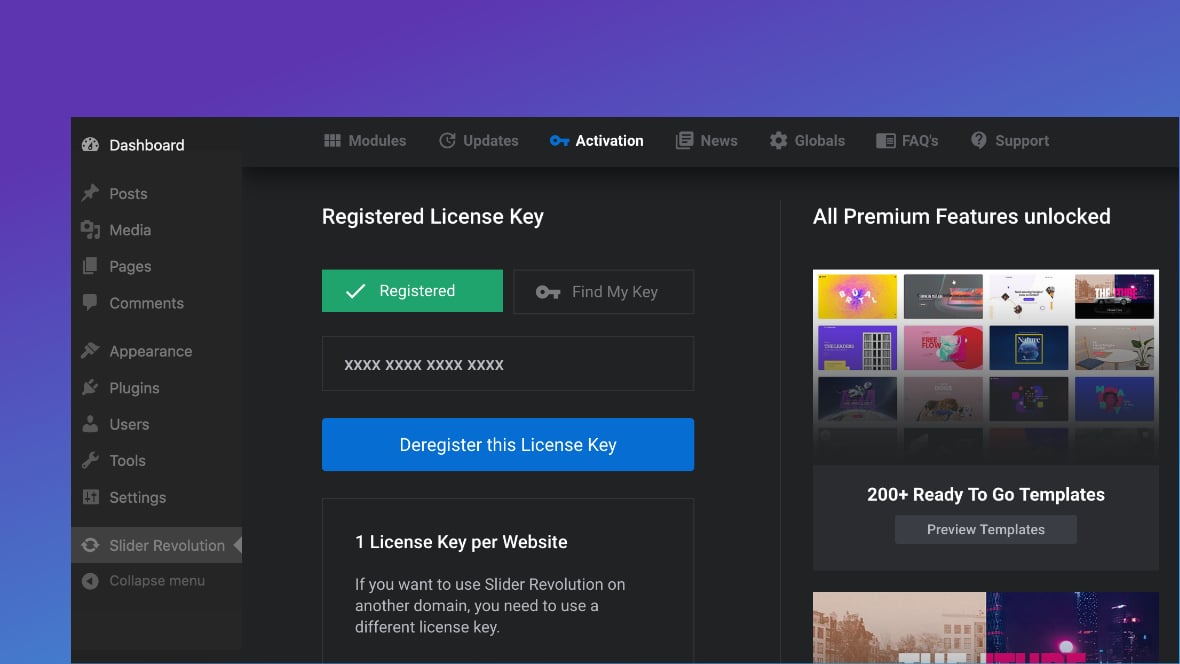Screen dimensions: 1180x664
Task: Click the Media library icon
Action: click(90, 230)
